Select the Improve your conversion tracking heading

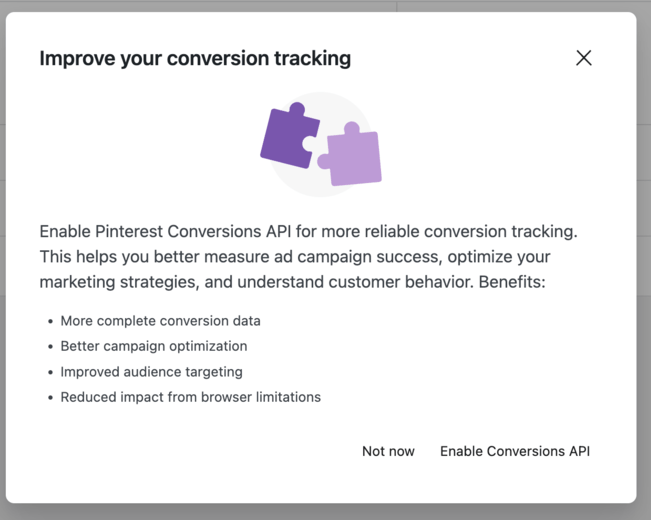click(195, 58)
